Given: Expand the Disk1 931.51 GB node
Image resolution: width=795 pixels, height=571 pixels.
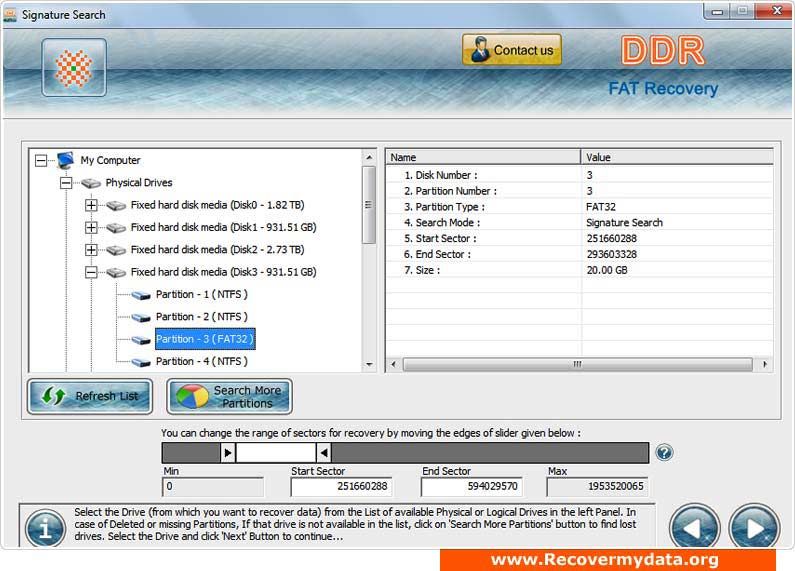Looking at the screenshot, I should tap(91, 228).
